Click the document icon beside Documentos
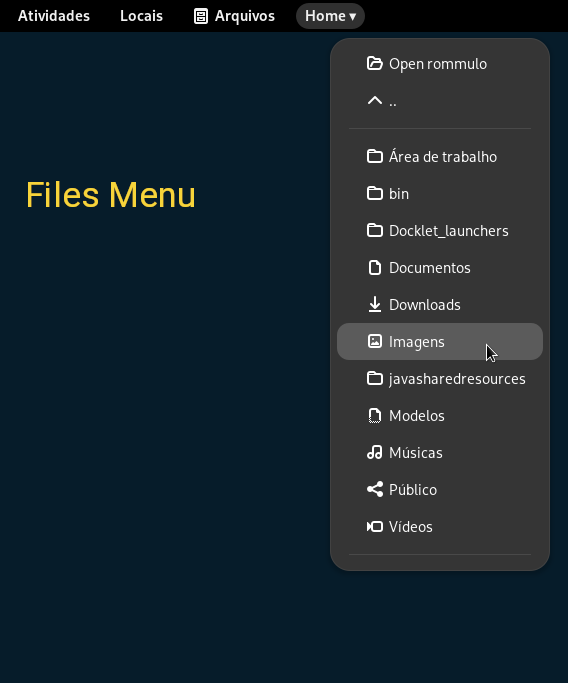 (375, 267)
